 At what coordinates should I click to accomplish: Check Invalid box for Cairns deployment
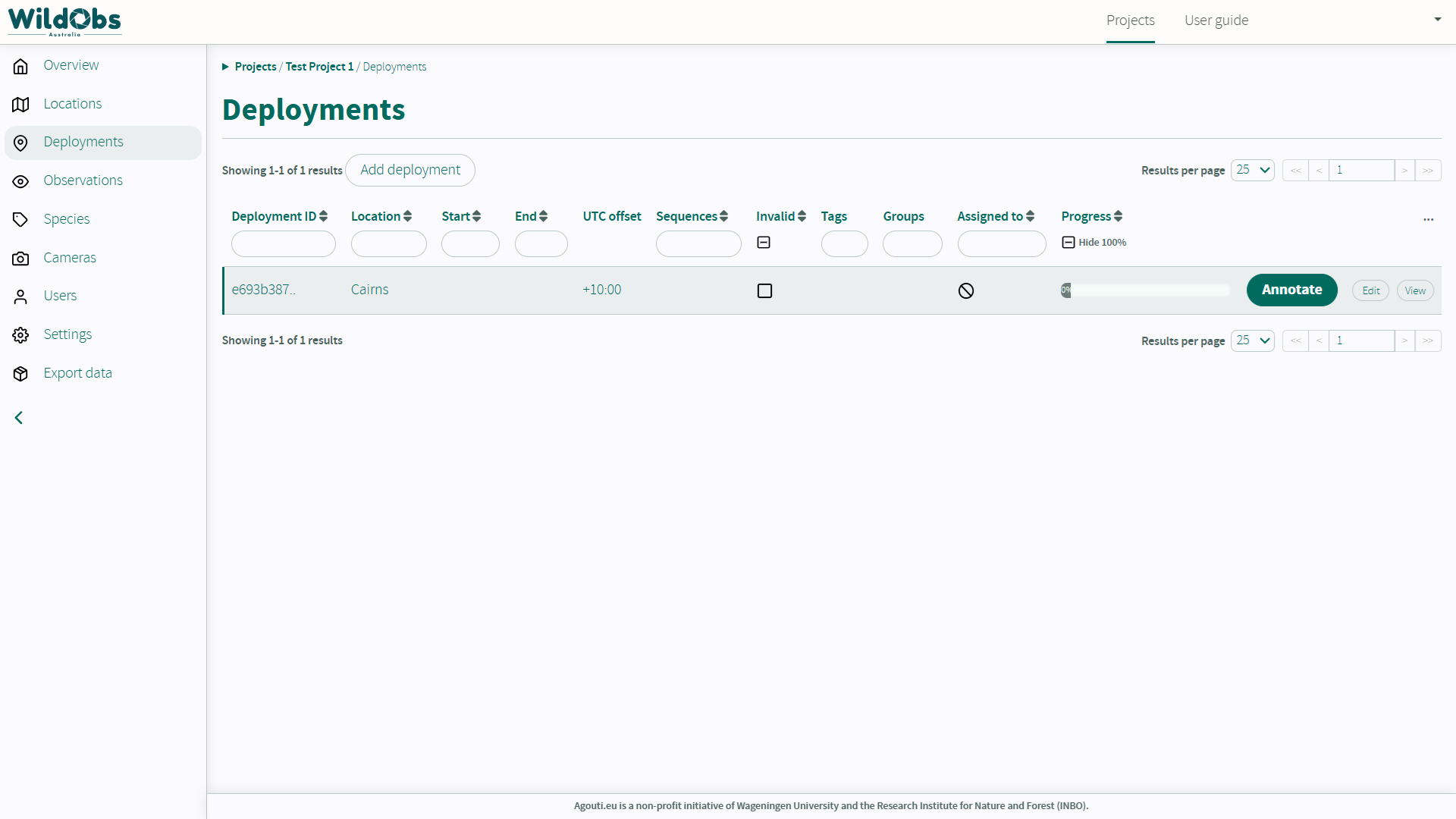pos(764,290)
